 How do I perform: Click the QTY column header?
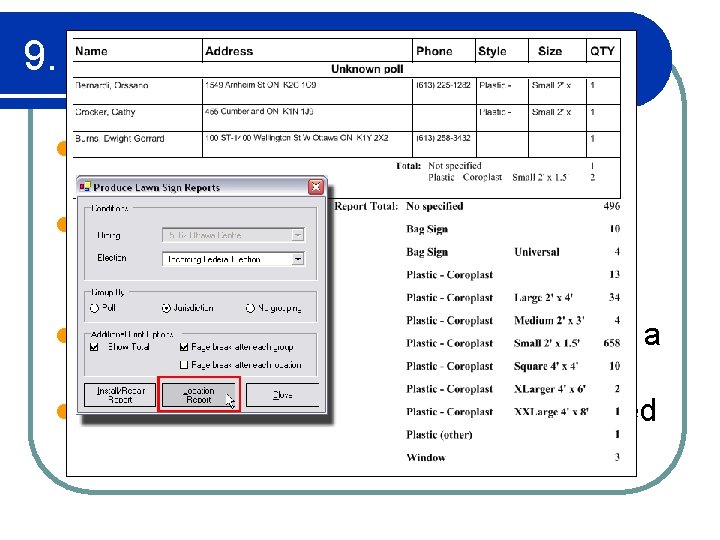click(602, 51)
